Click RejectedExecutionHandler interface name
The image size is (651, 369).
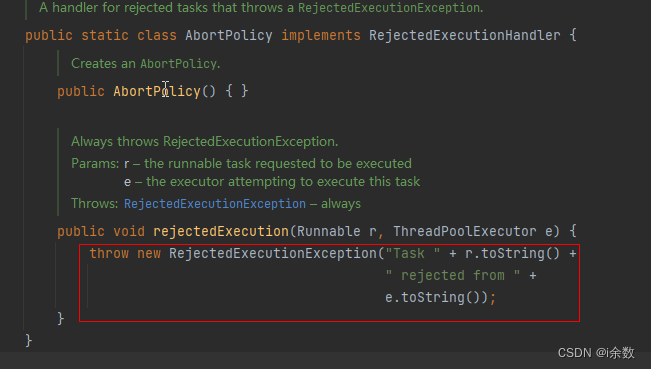pyautogui.click(x=465, y=36)
